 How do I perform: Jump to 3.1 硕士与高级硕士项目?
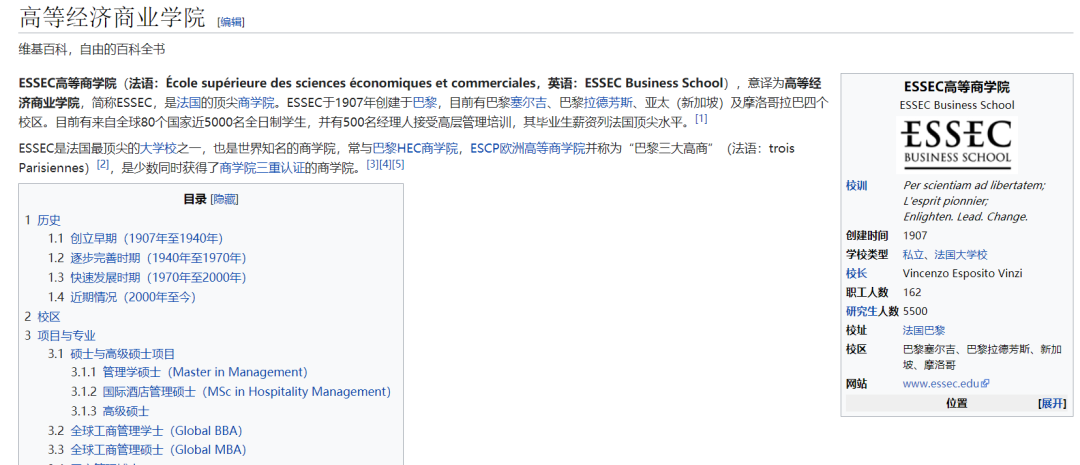[112, 354]
